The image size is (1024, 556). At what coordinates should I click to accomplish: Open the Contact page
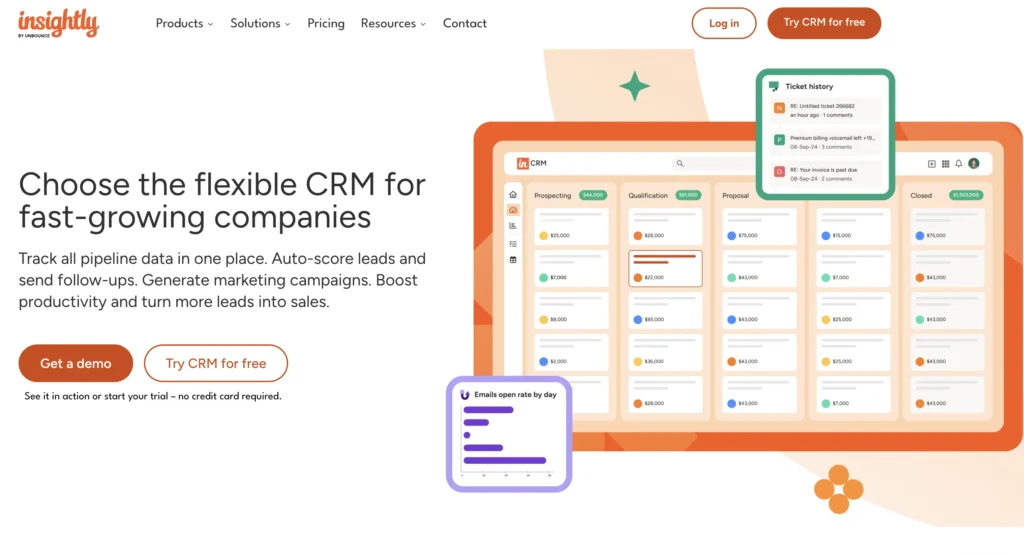464,24
